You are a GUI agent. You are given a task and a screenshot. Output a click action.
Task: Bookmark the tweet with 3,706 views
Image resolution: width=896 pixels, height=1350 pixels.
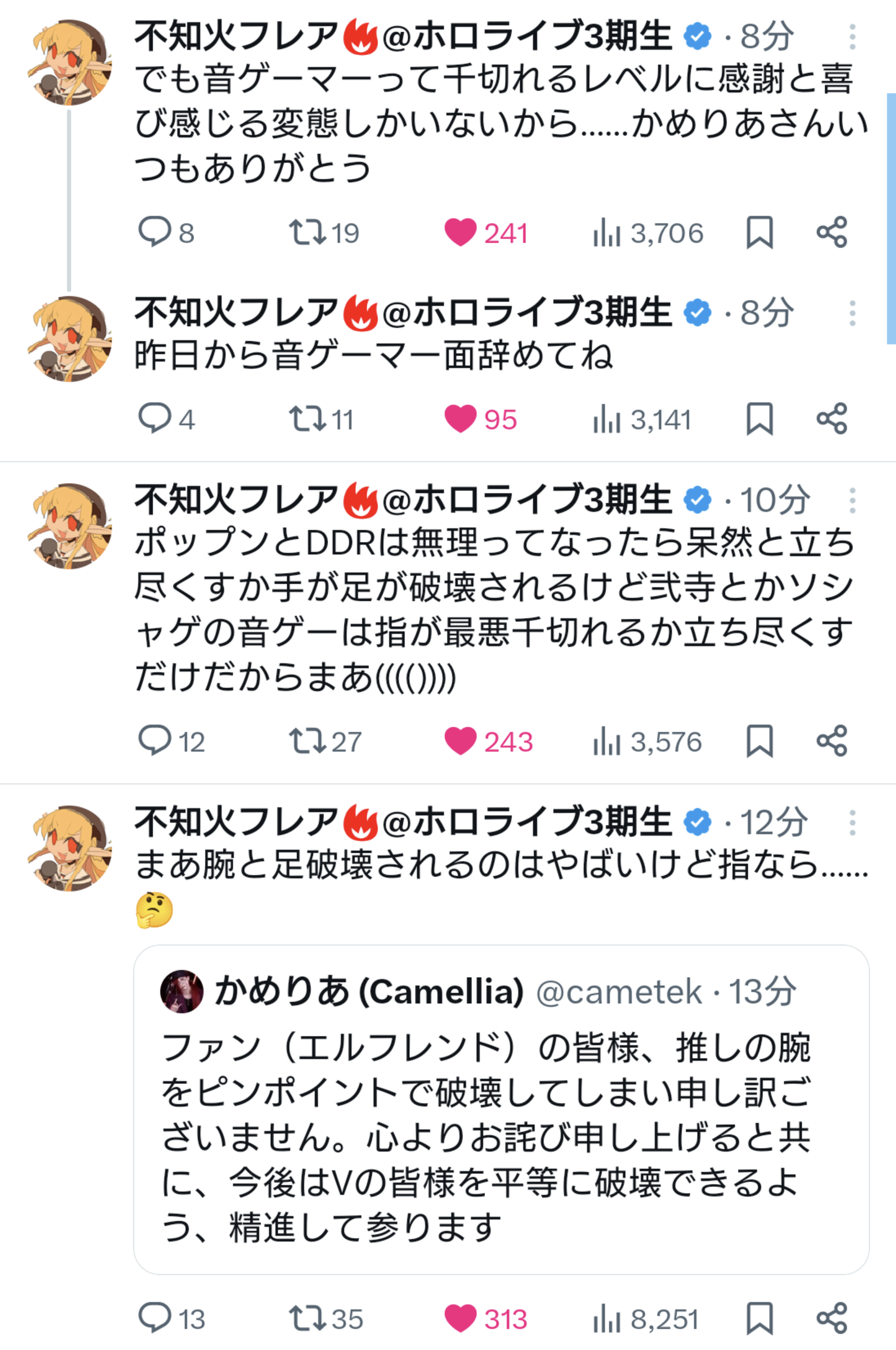click(x=759, y=232)
